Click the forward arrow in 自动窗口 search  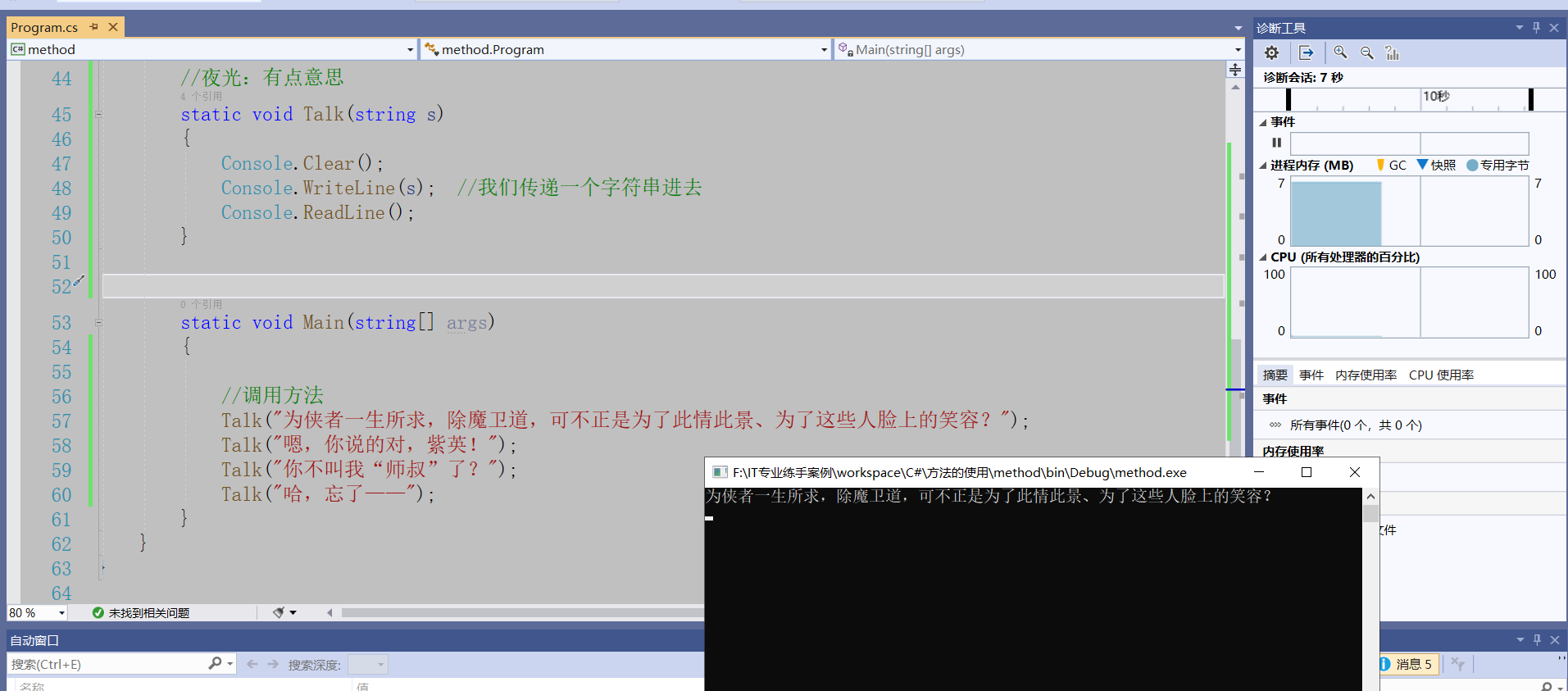(273, 665)
